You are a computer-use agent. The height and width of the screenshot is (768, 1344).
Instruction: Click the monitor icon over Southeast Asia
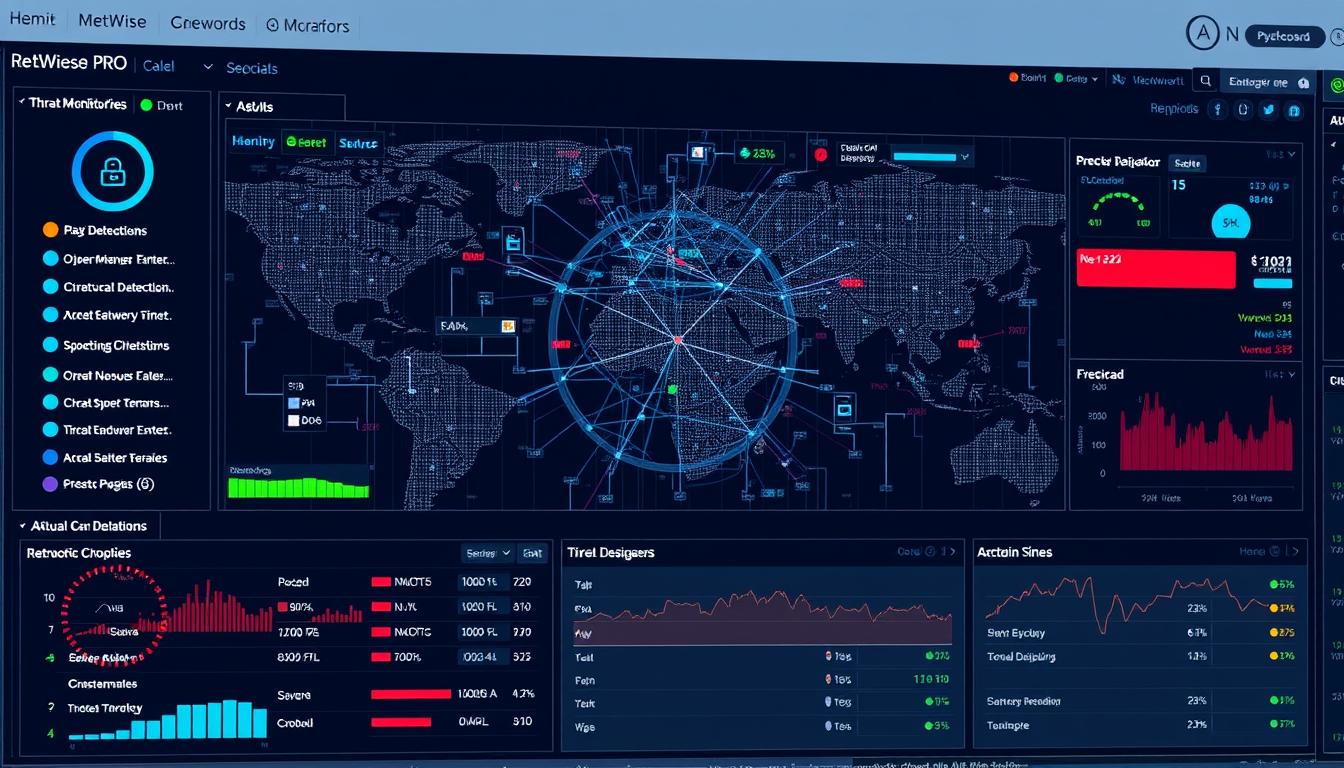(x=844, y=408)
